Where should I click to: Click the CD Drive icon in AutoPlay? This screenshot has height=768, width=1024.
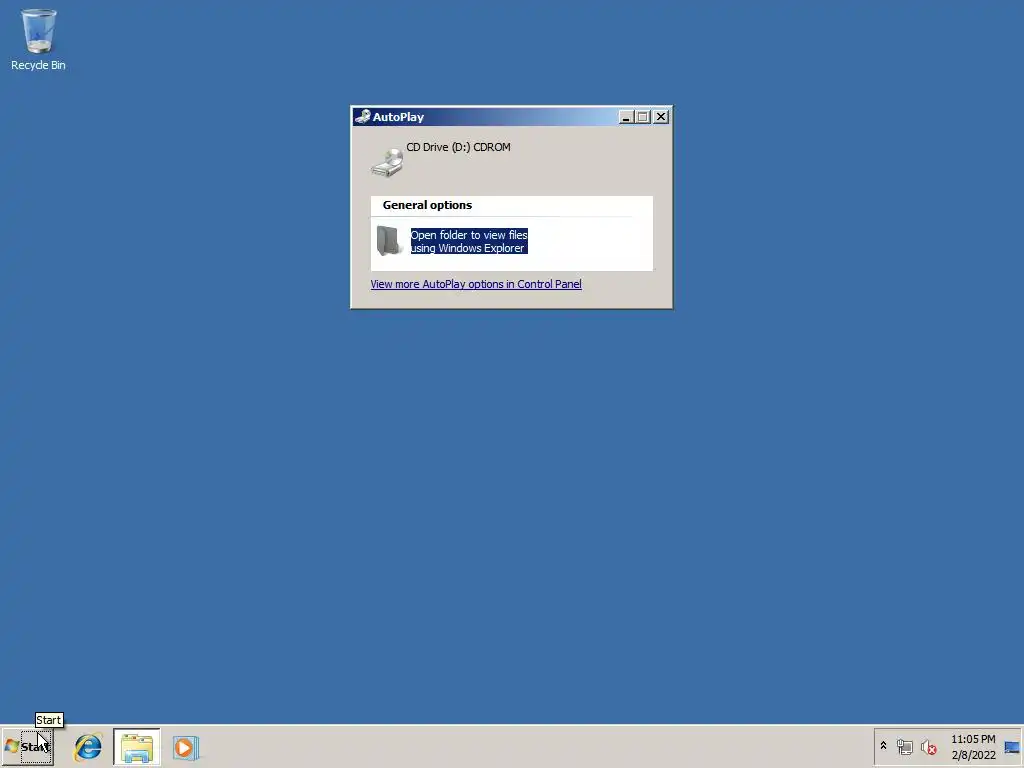pyautogui.click(x=387, y=162)
